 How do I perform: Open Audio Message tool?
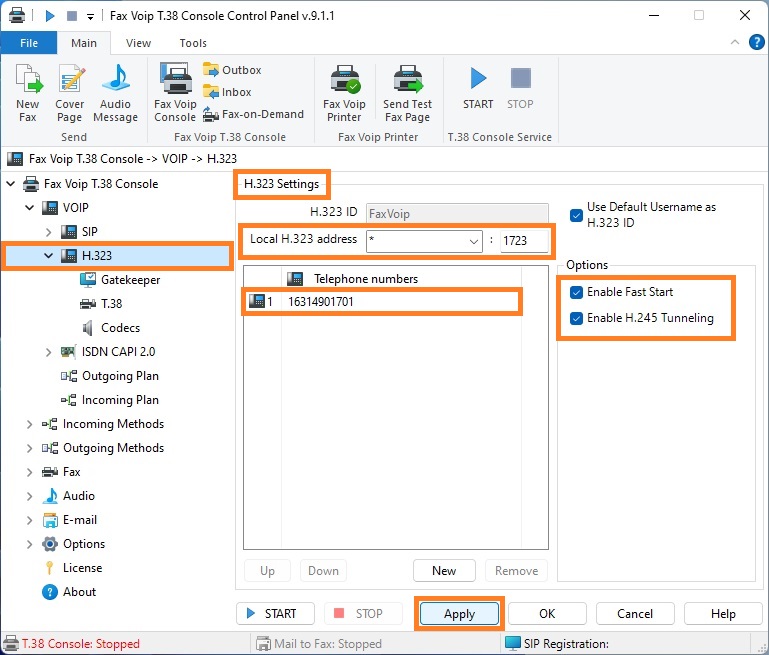point(116,93)
